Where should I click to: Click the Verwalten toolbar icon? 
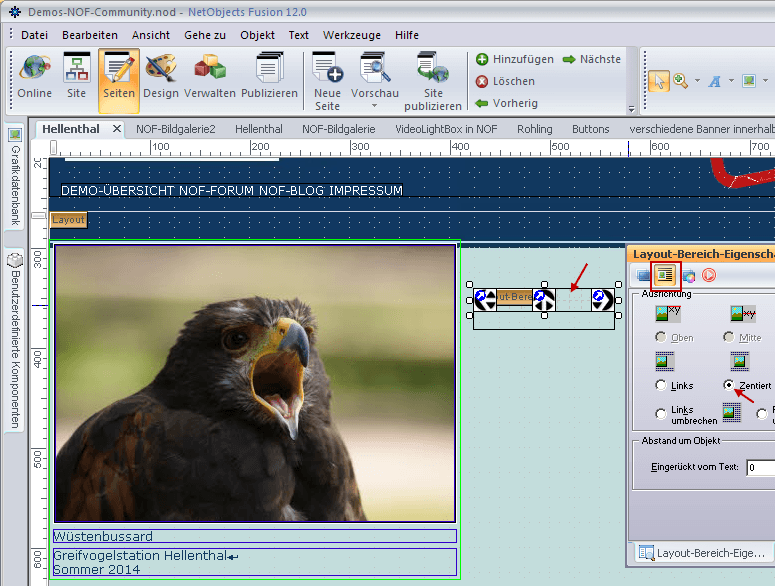[210, 76]
